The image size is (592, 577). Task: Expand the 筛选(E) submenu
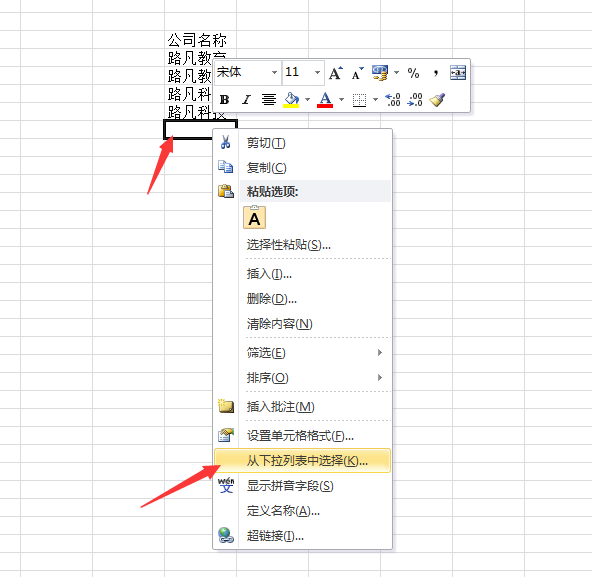point(302,353)
